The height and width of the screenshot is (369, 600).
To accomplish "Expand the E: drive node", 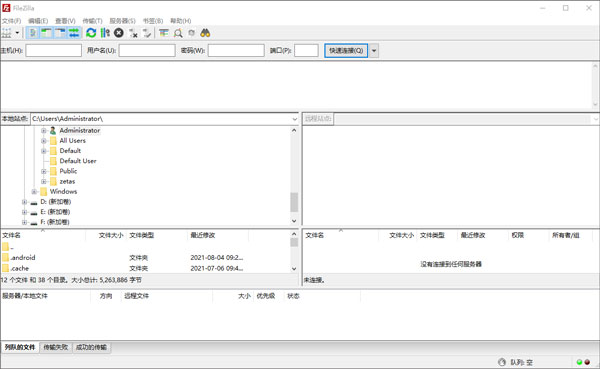I will click(24, 212).
